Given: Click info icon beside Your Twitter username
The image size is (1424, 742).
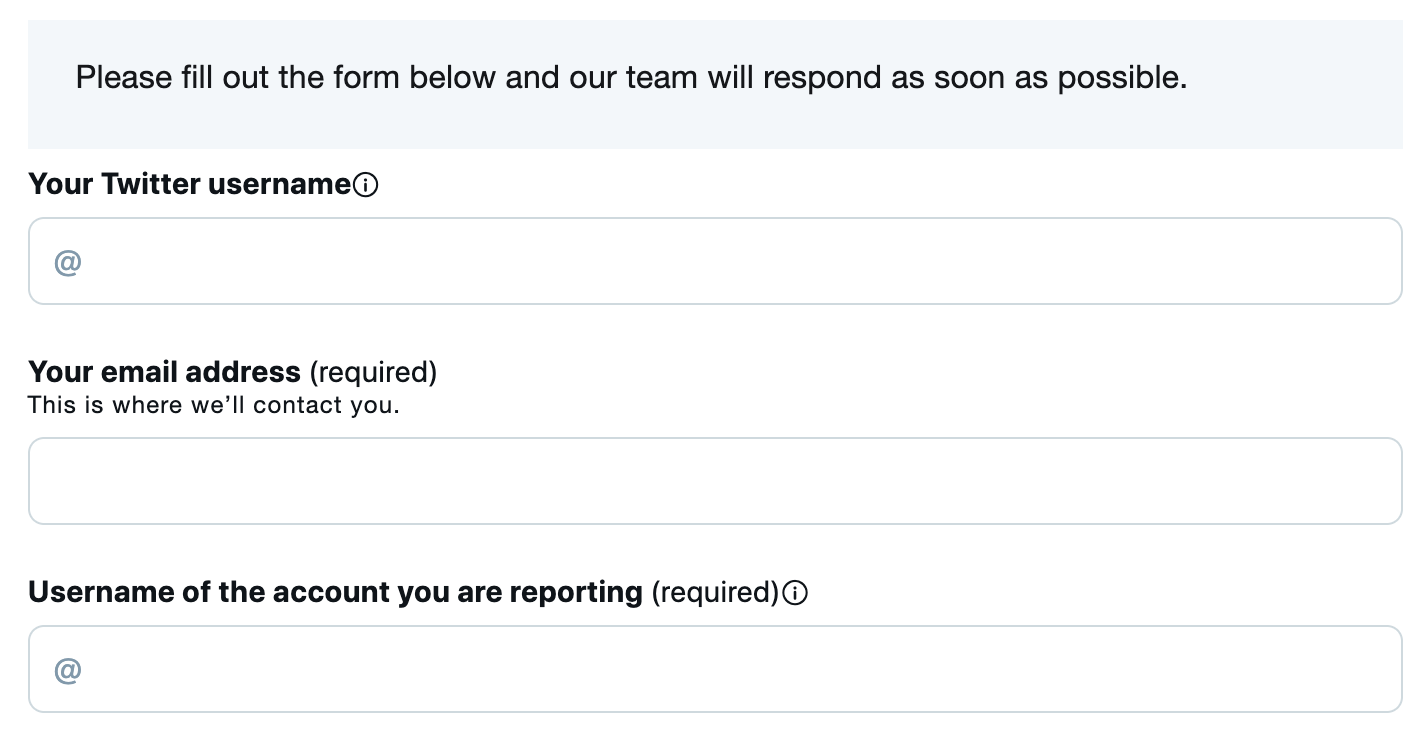Looking at the screenshot, I should pyautogui.click(x=366, y=185).
